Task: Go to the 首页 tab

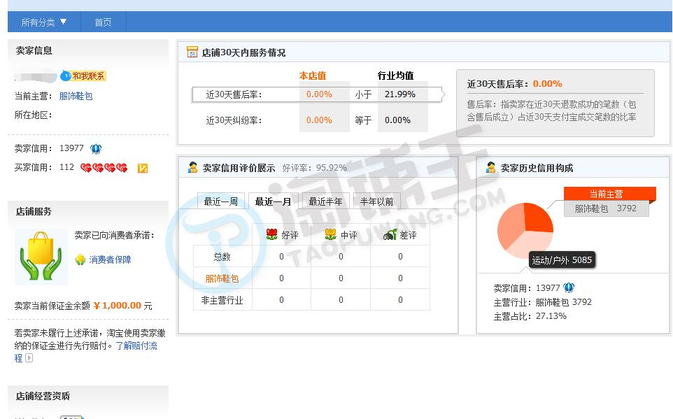Action: [x=103, y=21]
